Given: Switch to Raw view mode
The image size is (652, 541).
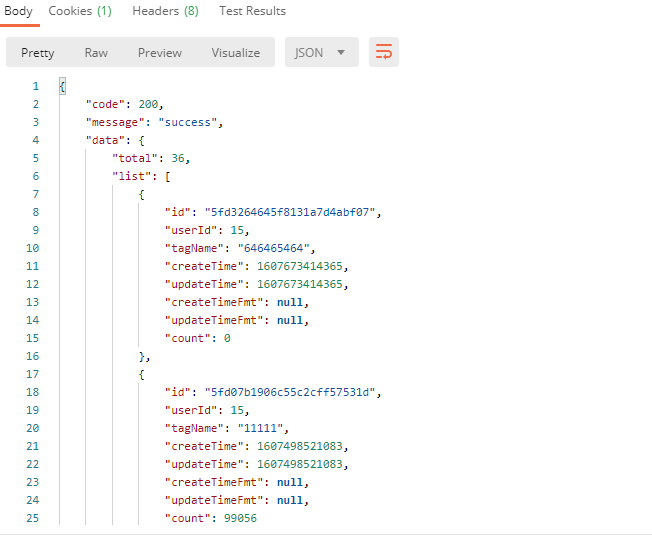Looking at the screenshot, I should point(96,53).
